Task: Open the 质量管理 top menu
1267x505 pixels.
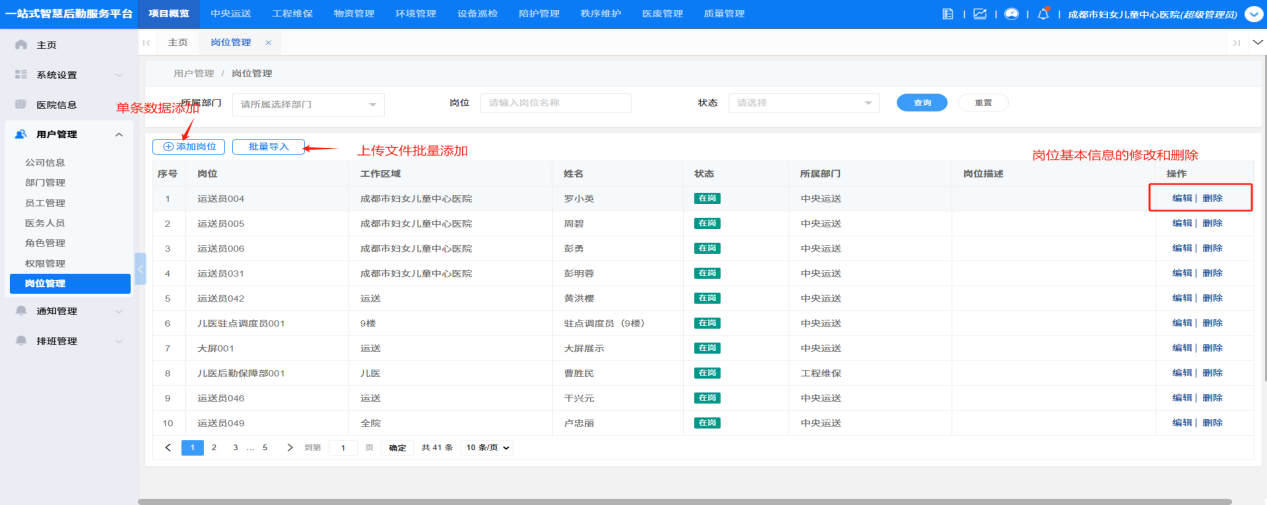Action: pyautogui.click(x=724, y=14)
